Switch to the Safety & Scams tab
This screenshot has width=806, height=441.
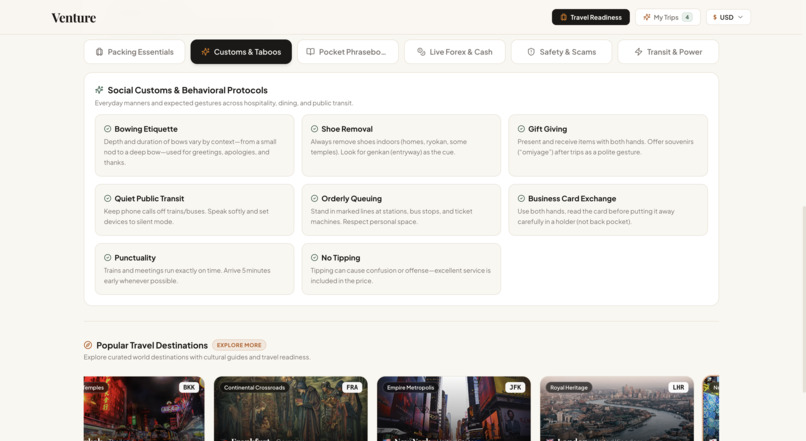(561, 52)
